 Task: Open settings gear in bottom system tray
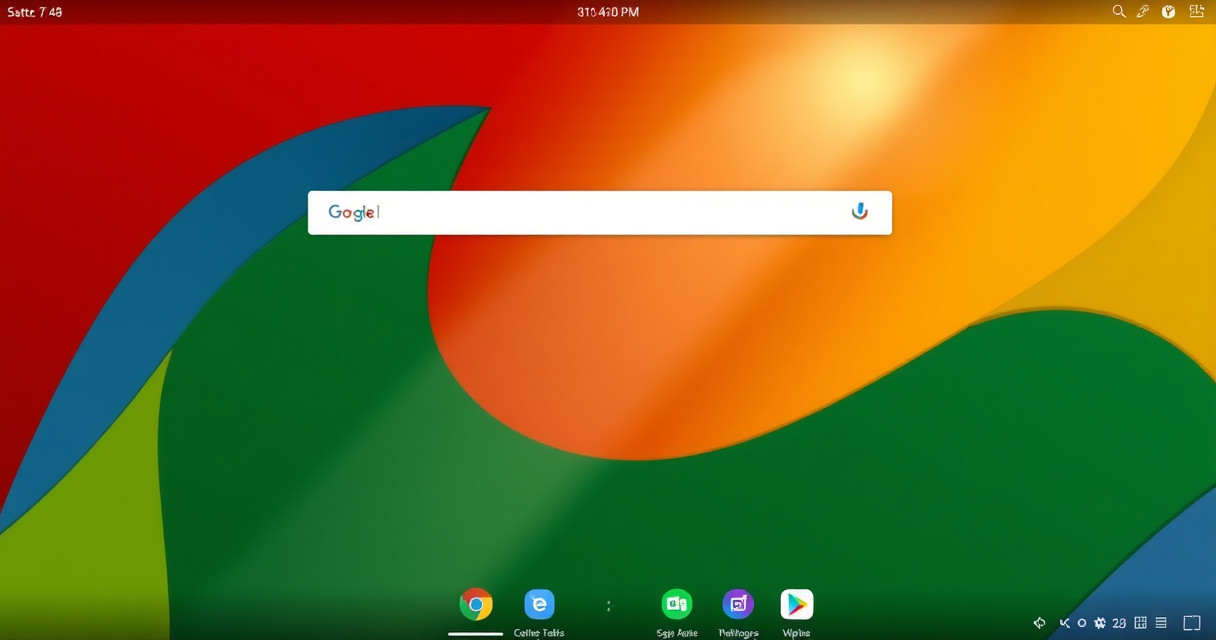(x=1100, y=623)
